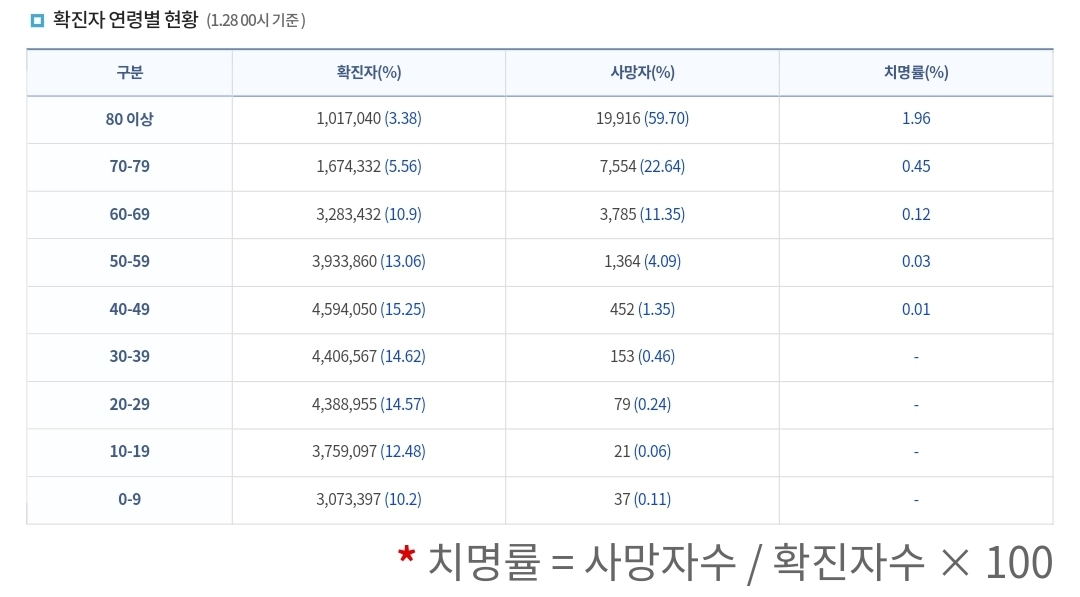This screenshot has width=1080, height=597.
Task: Click confirmed cases cell 4,594,050 (15.25)
Action: point(368,309)
